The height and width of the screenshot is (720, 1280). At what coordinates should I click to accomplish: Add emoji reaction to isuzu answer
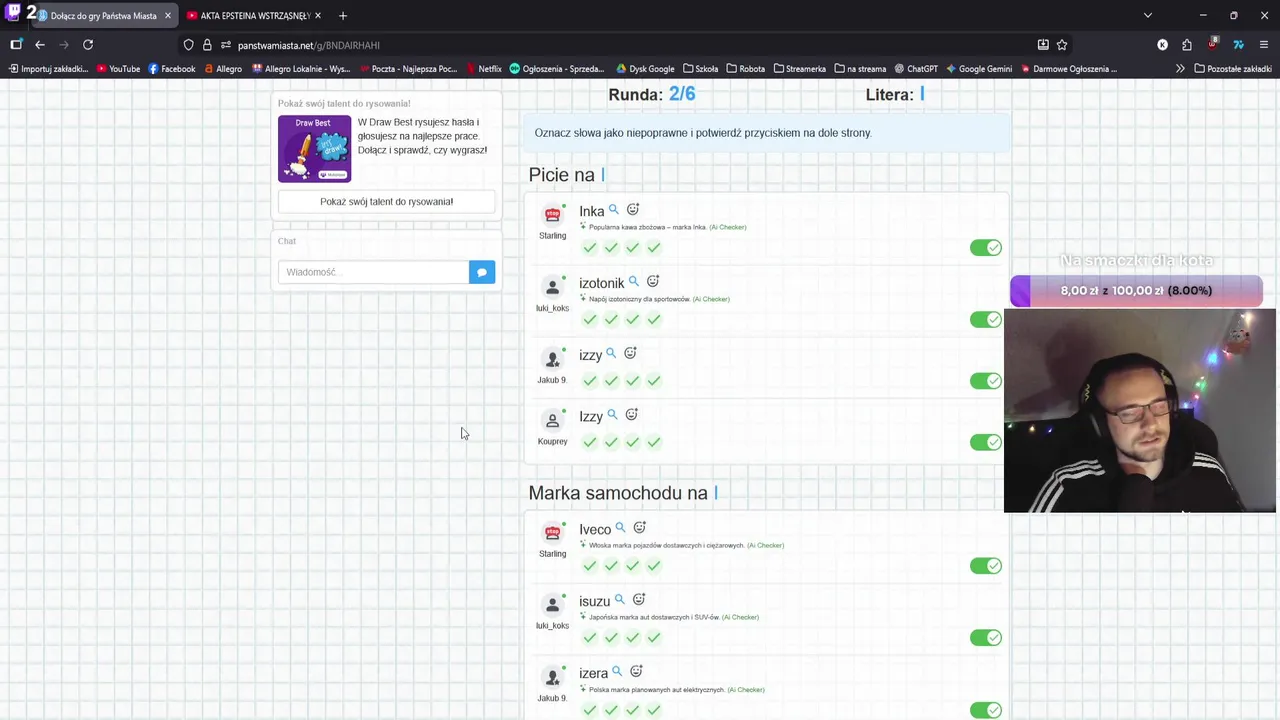(639, 600)
